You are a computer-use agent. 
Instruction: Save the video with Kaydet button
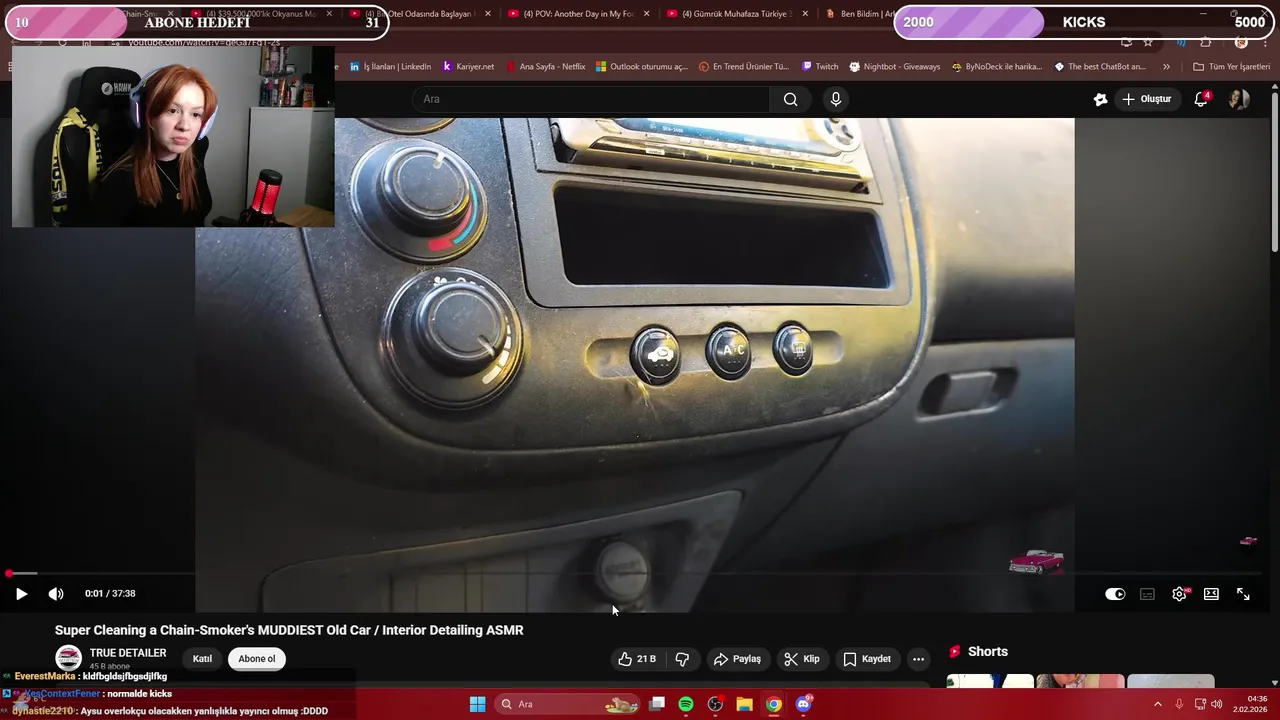[867, 659]
